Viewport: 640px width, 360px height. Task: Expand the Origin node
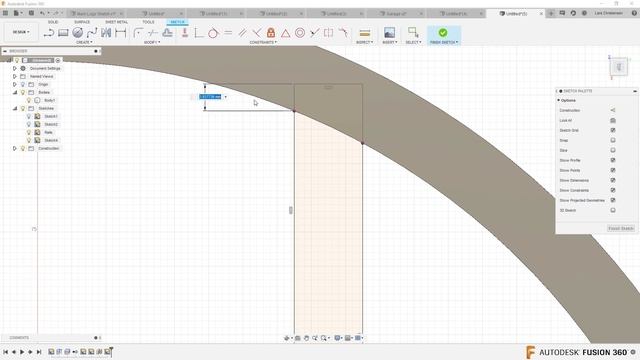pyautogui.click(x=15, y=84)
